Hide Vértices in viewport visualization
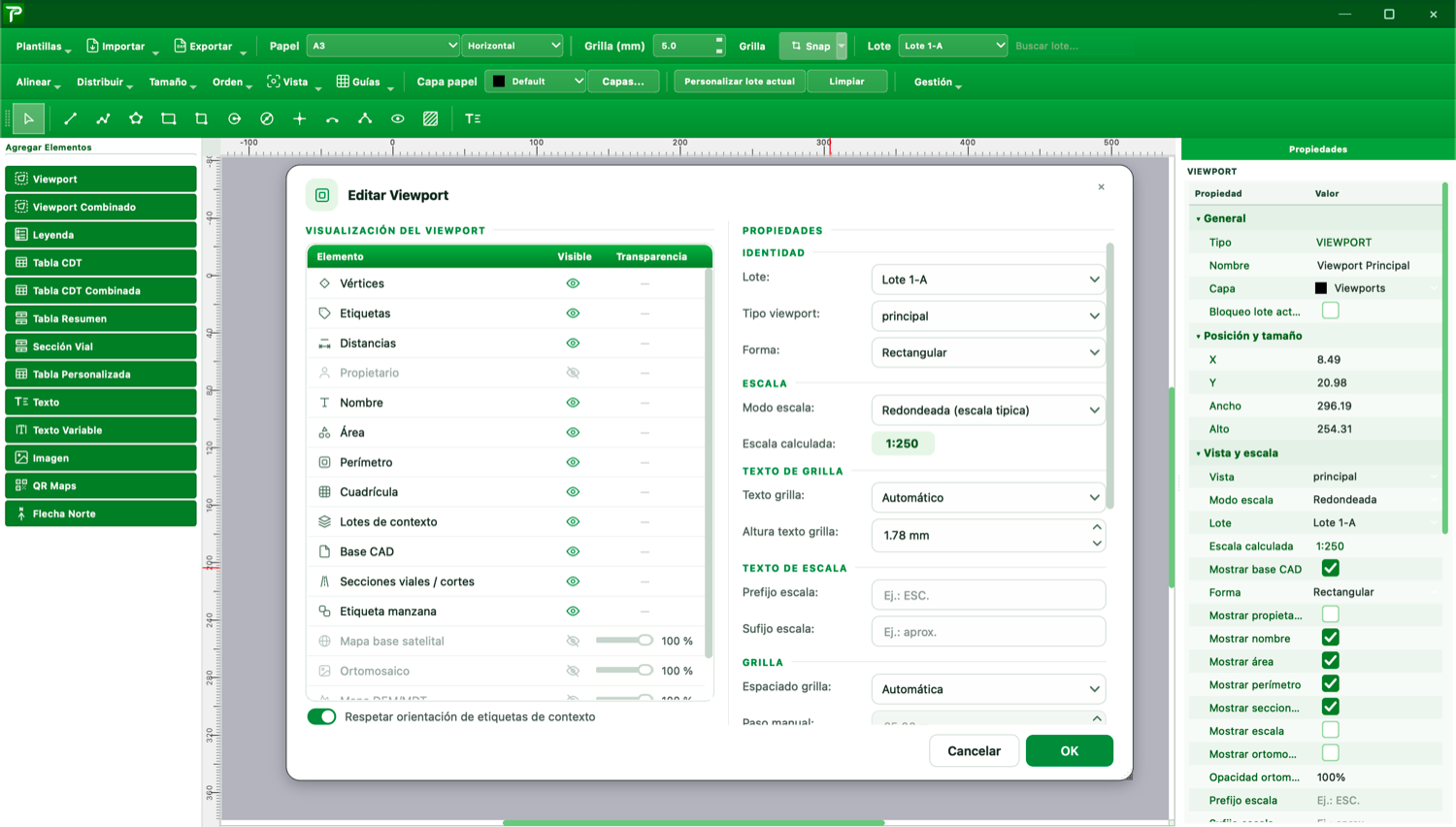This screenshot has width=1456, height=827. [x=573, y=283]
